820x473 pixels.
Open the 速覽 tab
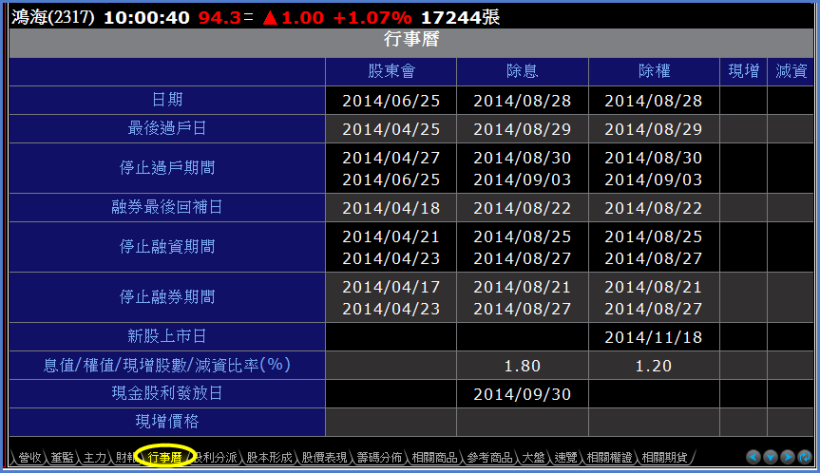565,457
